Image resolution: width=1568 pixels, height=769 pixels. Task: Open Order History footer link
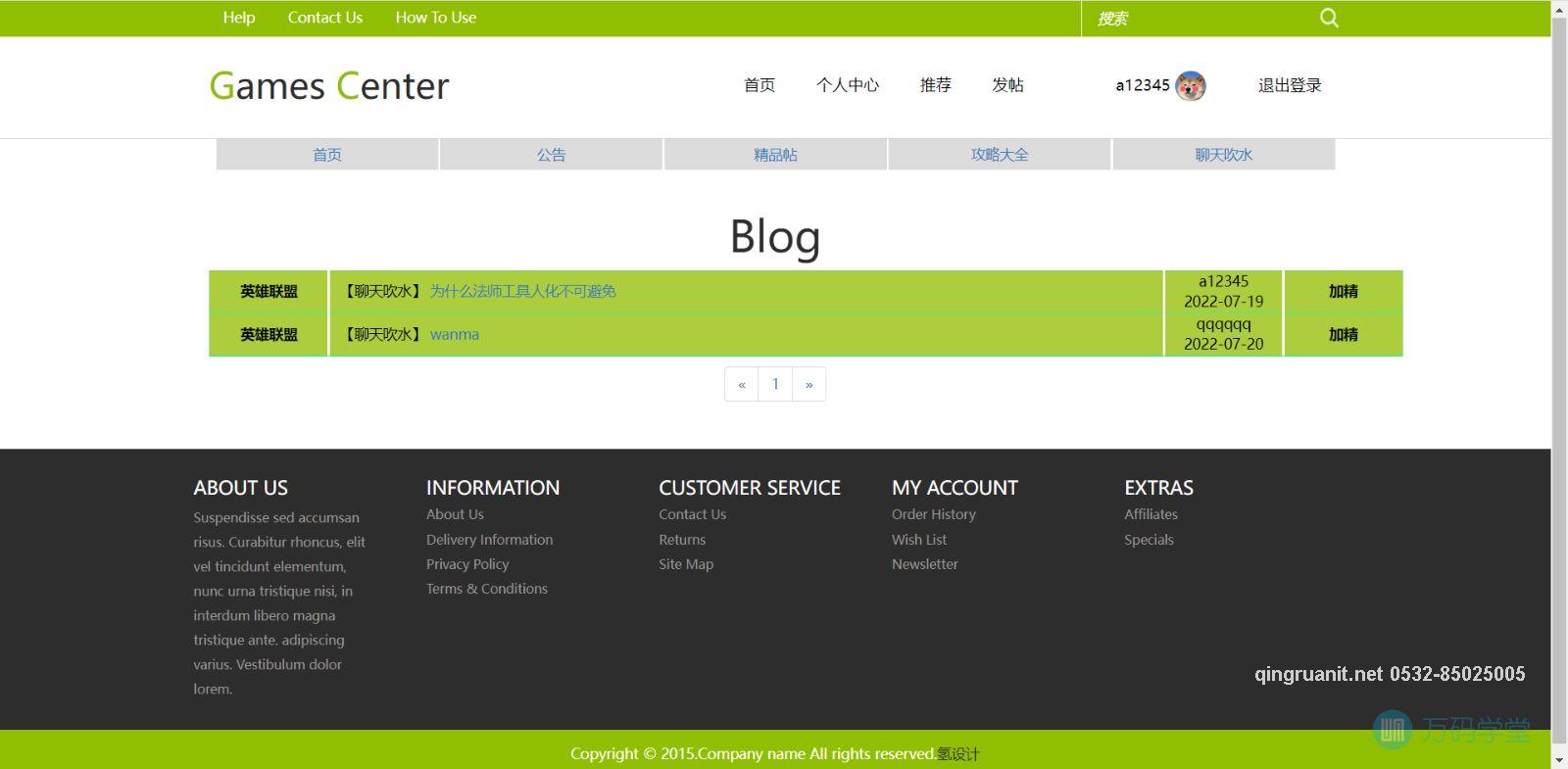pyautogui.click(x=934, y=514)
